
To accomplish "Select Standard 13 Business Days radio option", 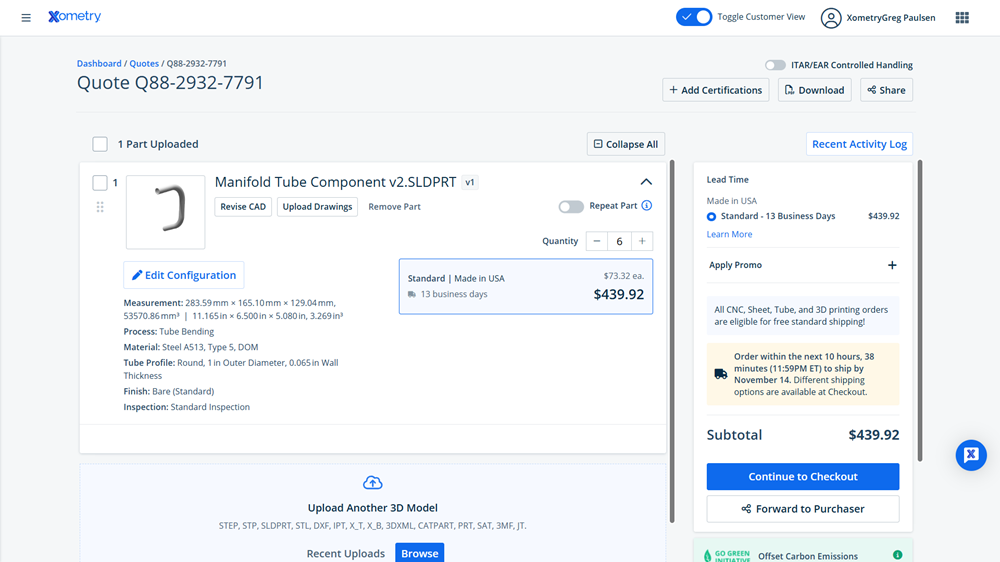I will tap(711, 216).
